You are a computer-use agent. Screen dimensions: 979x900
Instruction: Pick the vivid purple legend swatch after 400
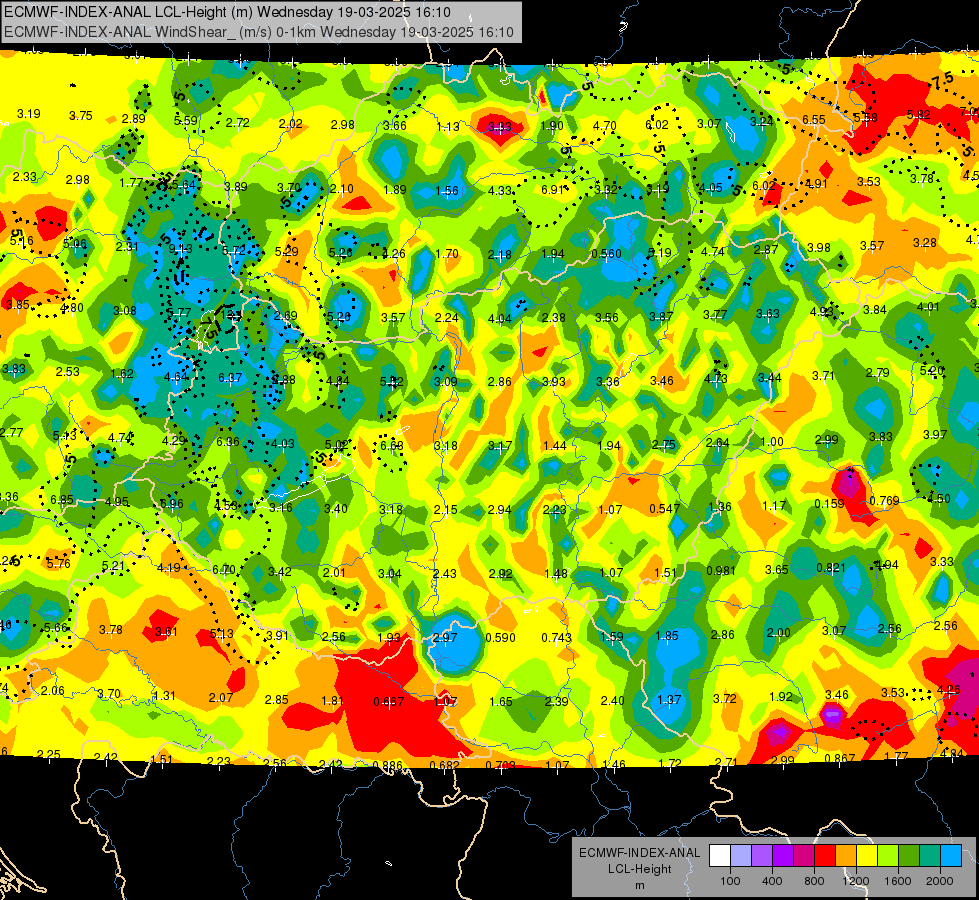(783, 855)
